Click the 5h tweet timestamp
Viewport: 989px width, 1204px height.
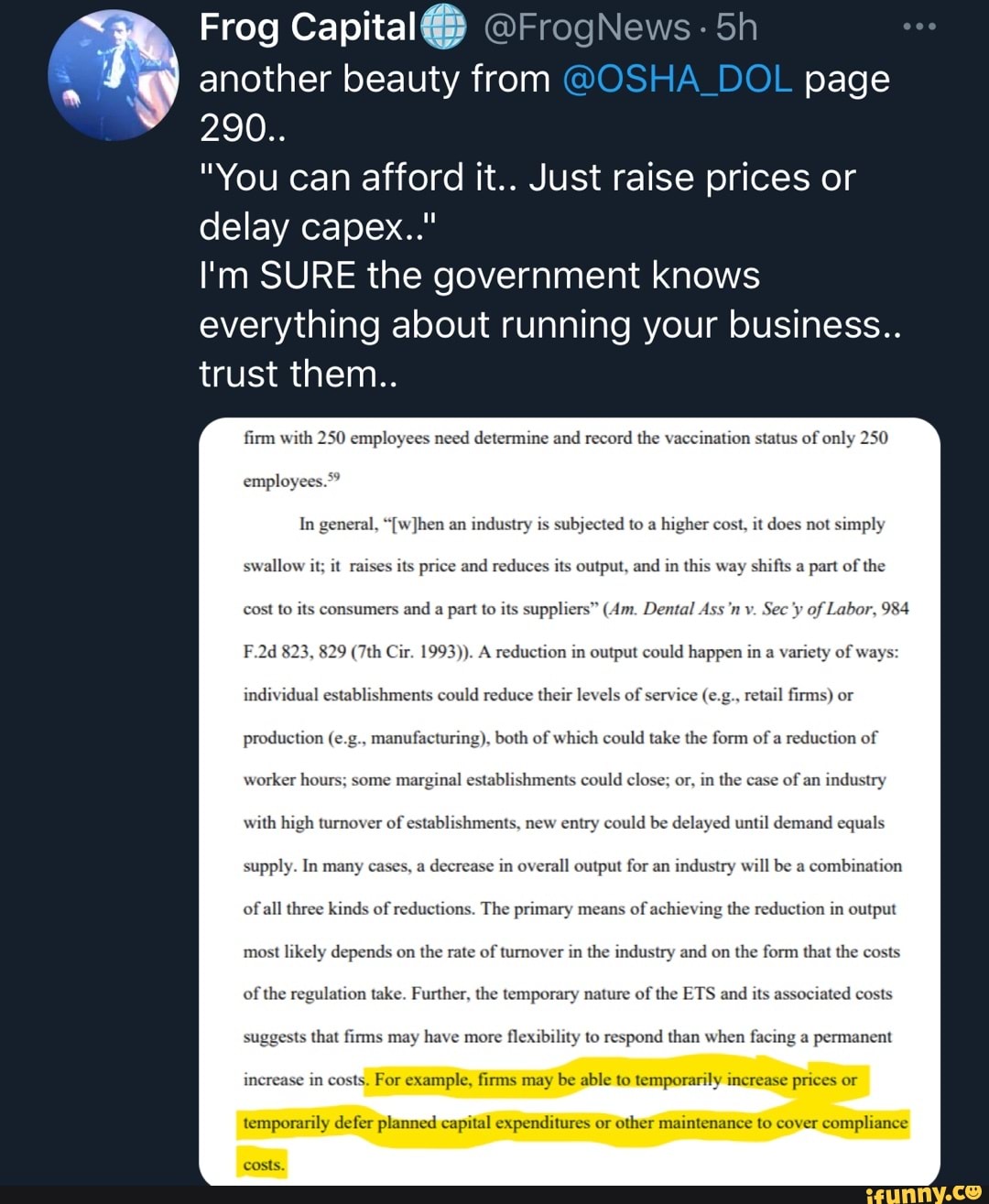737,28
